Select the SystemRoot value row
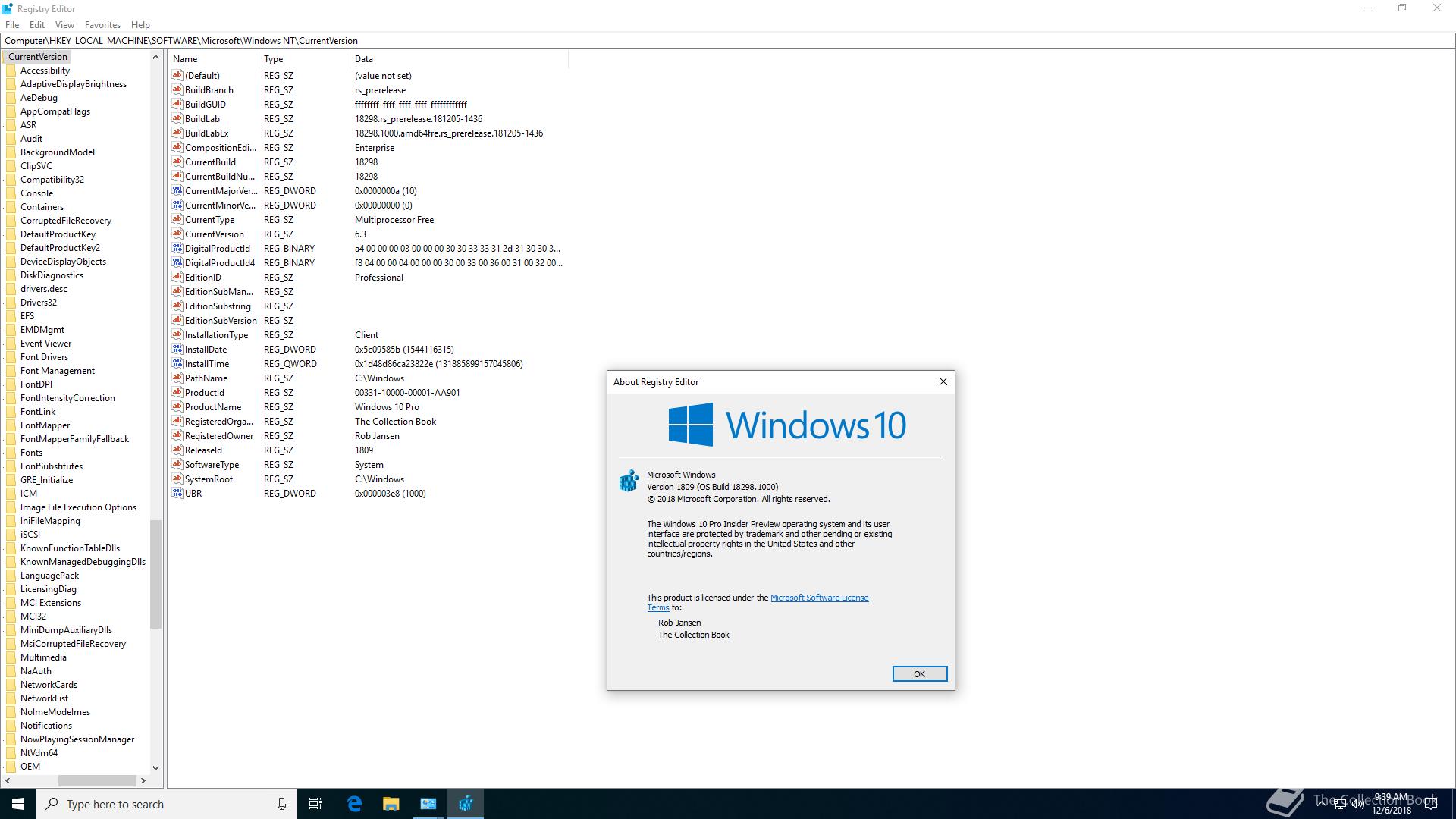The width and height of the screenshot is (1456, 819). (368, 479)
